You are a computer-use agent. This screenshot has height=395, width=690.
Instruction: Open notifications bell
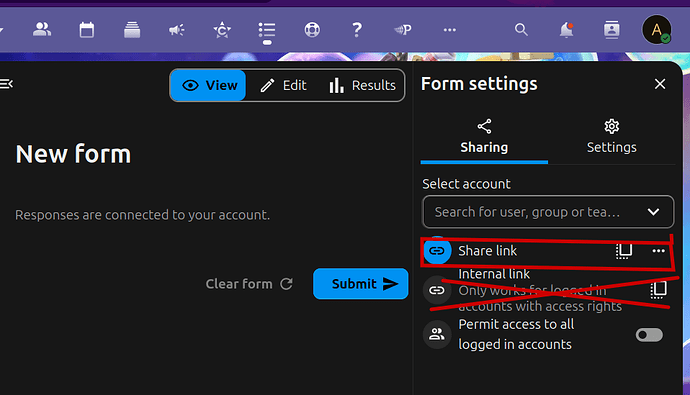[566, 30]
